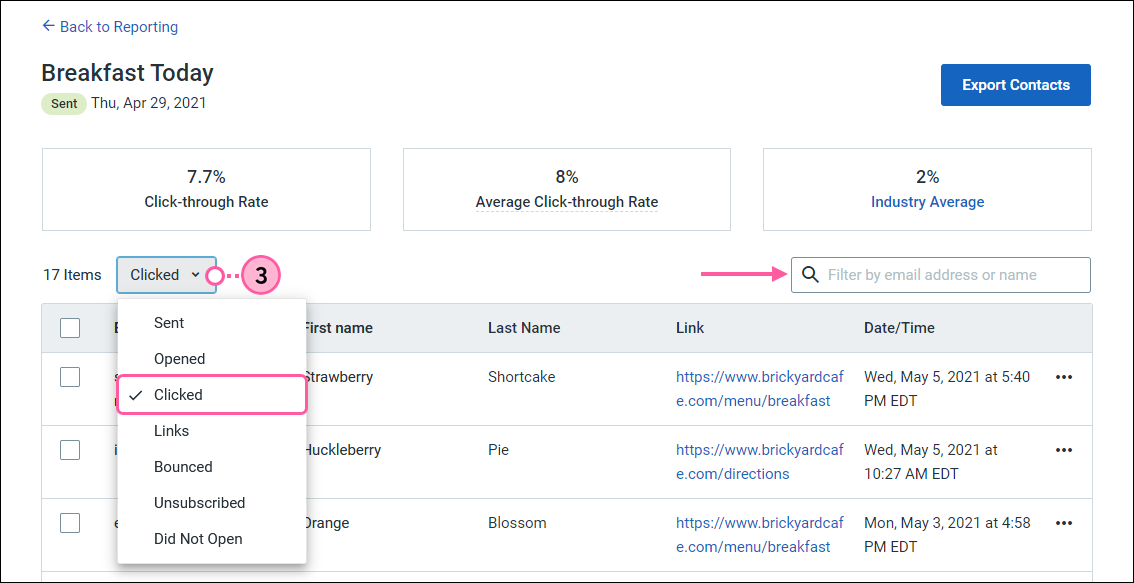Image resolution: width=1134 pixels, height=583 pixels.
Task: Choose Bounced in the dropdown menu
Action: tap(212, 467)
